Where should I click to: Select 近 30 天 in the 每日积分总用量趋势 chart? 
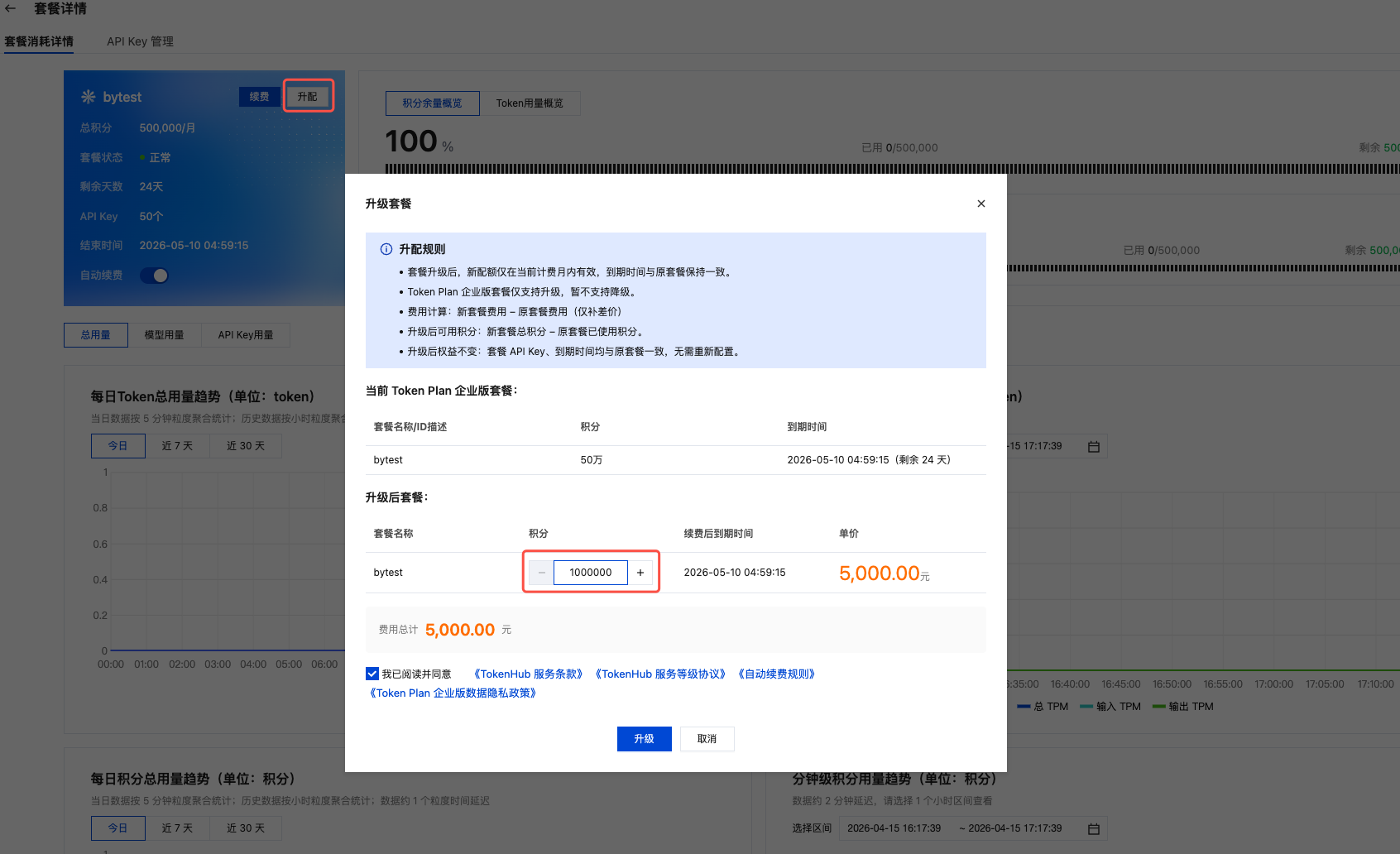coord(246,828)
